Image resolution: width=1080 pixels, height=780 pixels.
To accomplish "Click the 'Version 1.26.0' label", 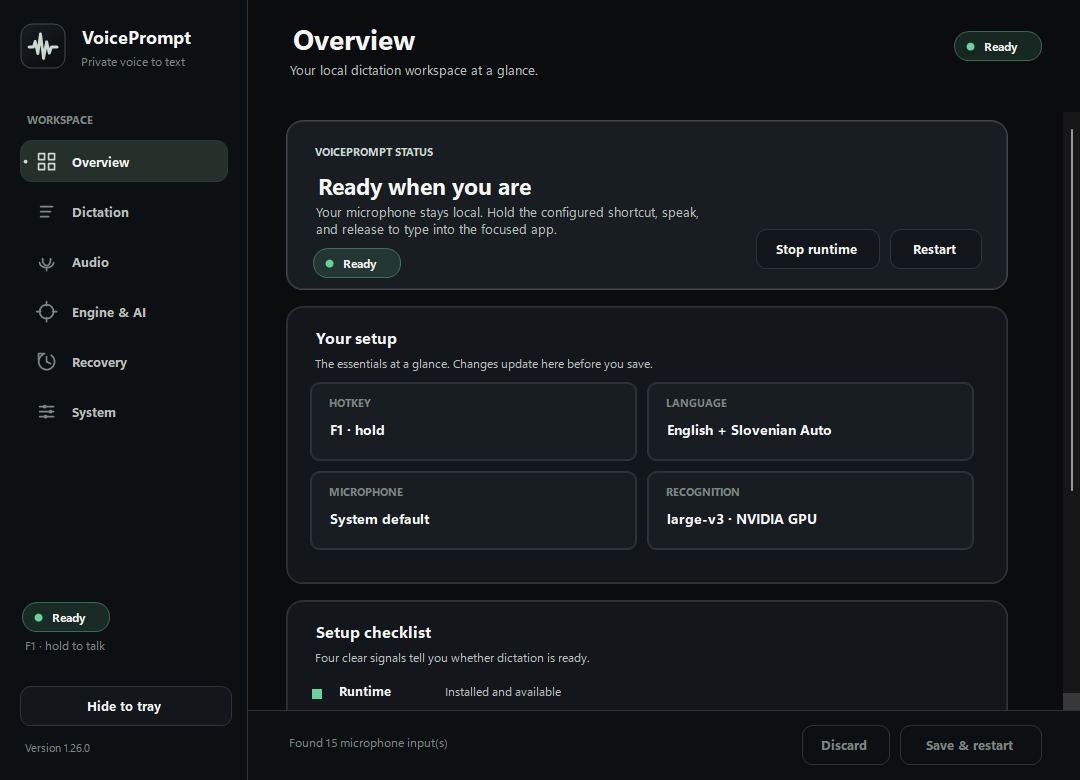I will [x=57, y=748].
